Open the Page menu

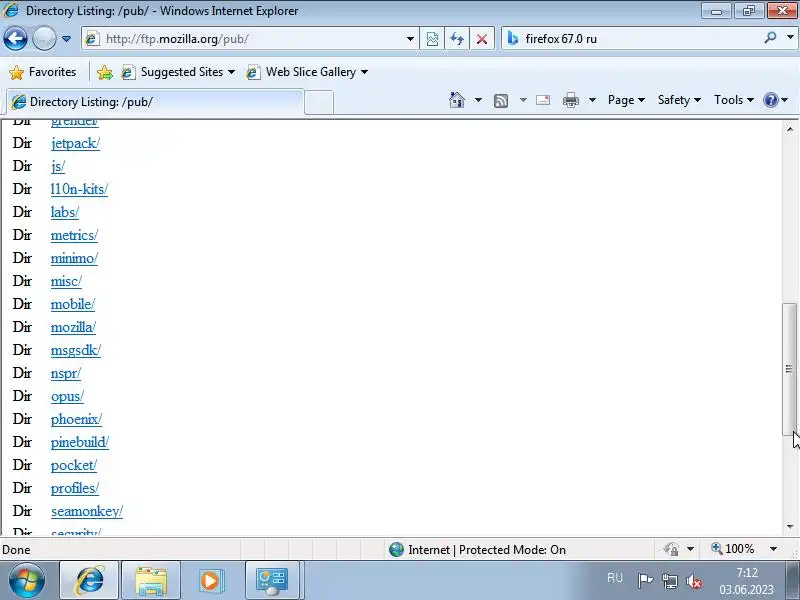click(626, 100)
